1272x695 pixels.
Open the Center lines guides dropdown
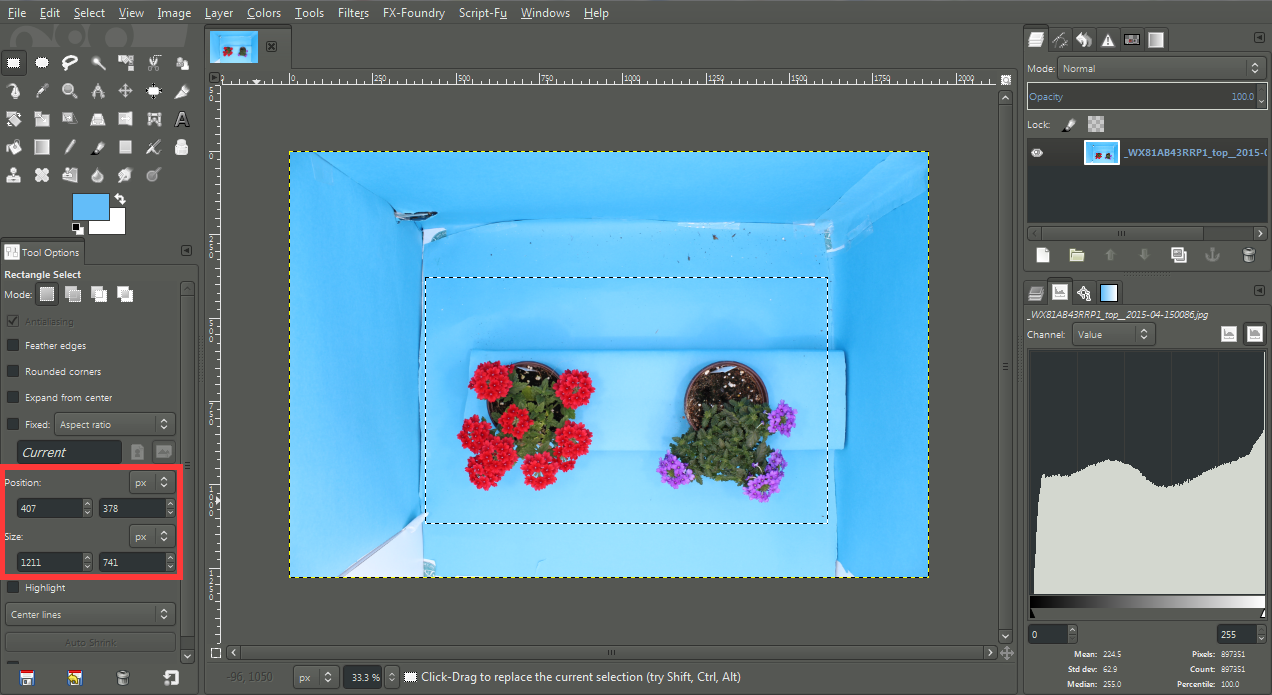[x=90, y=614]
